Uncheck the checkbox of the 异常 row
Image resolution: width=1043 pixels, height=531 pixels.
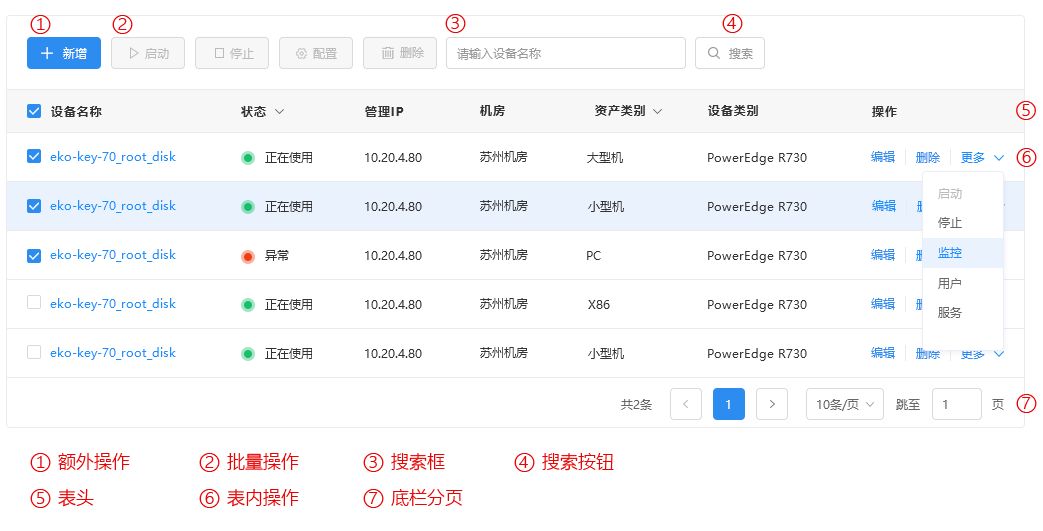coord(34,256)
